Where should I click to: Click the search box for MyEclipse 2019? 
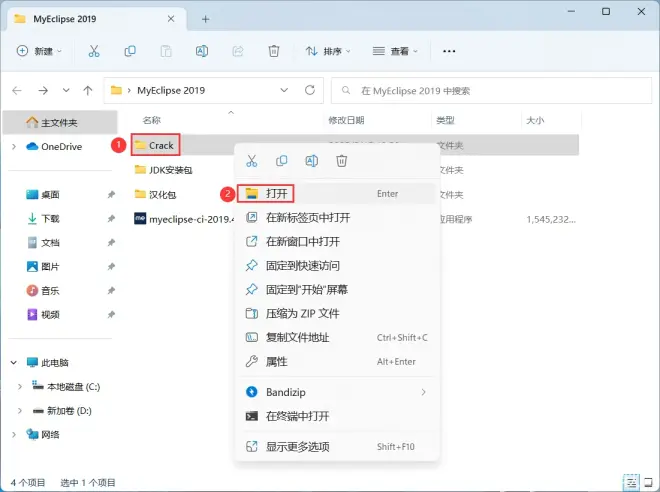click(x=491, y=90)
